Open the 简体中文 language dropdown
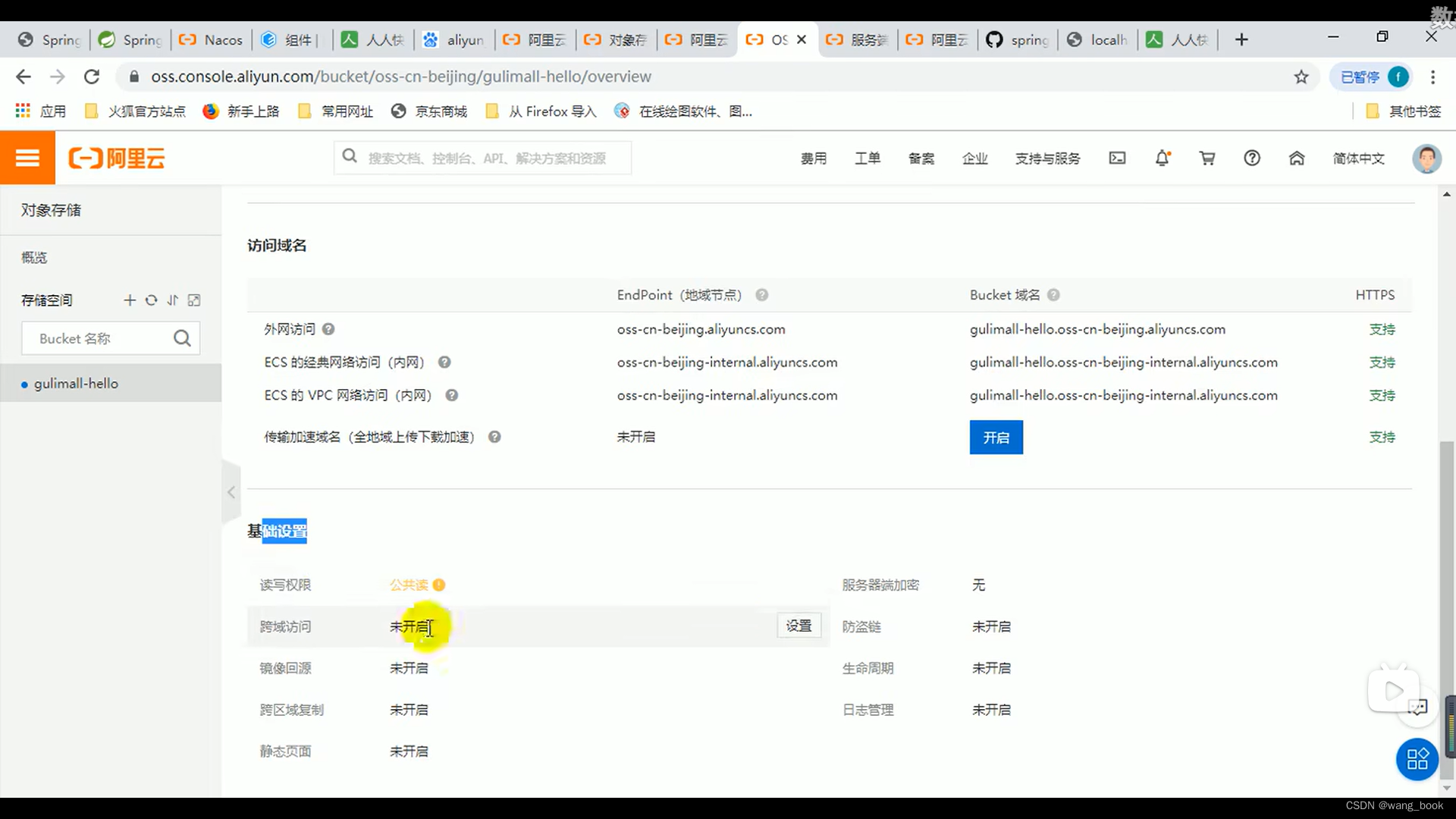The width and height of the screenshot is (1456, 819). click(x=1358, y=158)
